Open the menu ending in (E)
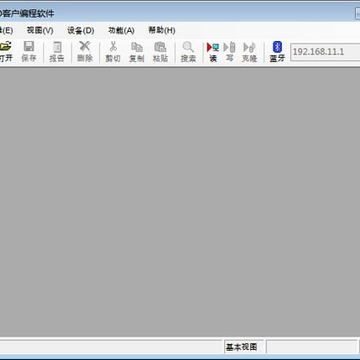This screenshot has width=360, height=360. (6, 31)
